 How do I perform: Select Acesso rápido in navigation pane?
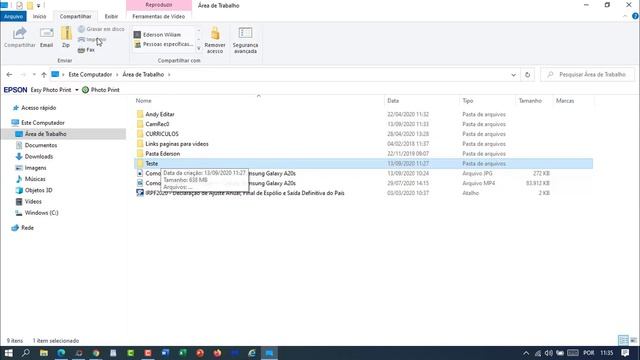tap(38, 108)
